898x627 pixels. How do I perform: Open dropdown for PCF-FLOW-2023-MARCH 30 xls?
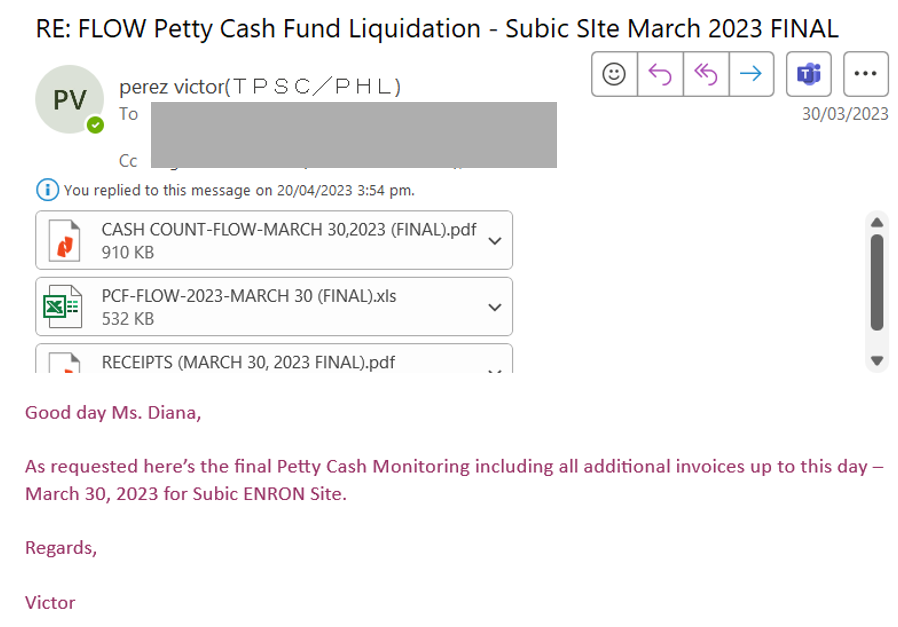pos(494,306)
